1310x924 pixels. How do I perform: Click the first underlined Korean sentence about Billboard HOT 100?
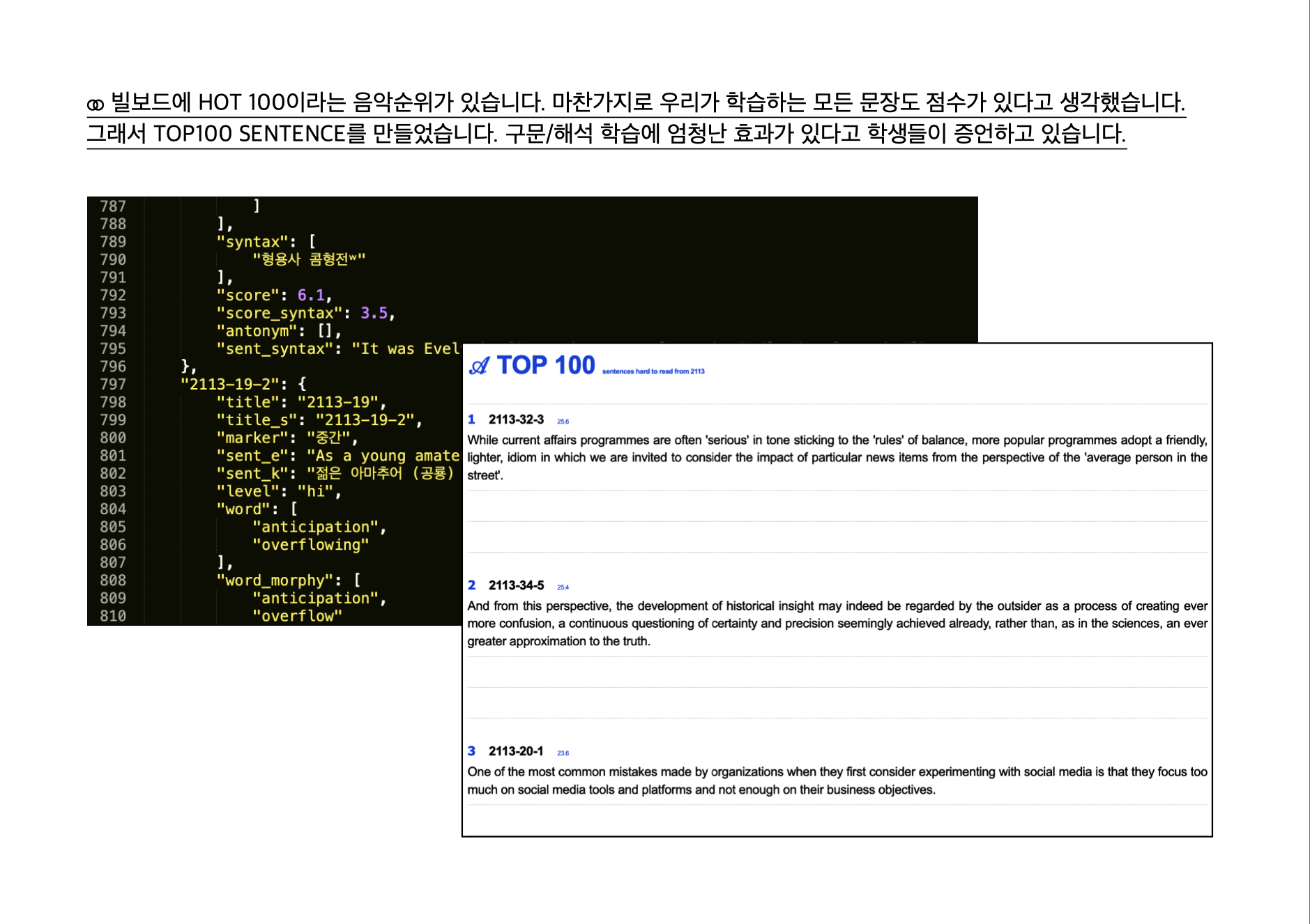[636, 102]
